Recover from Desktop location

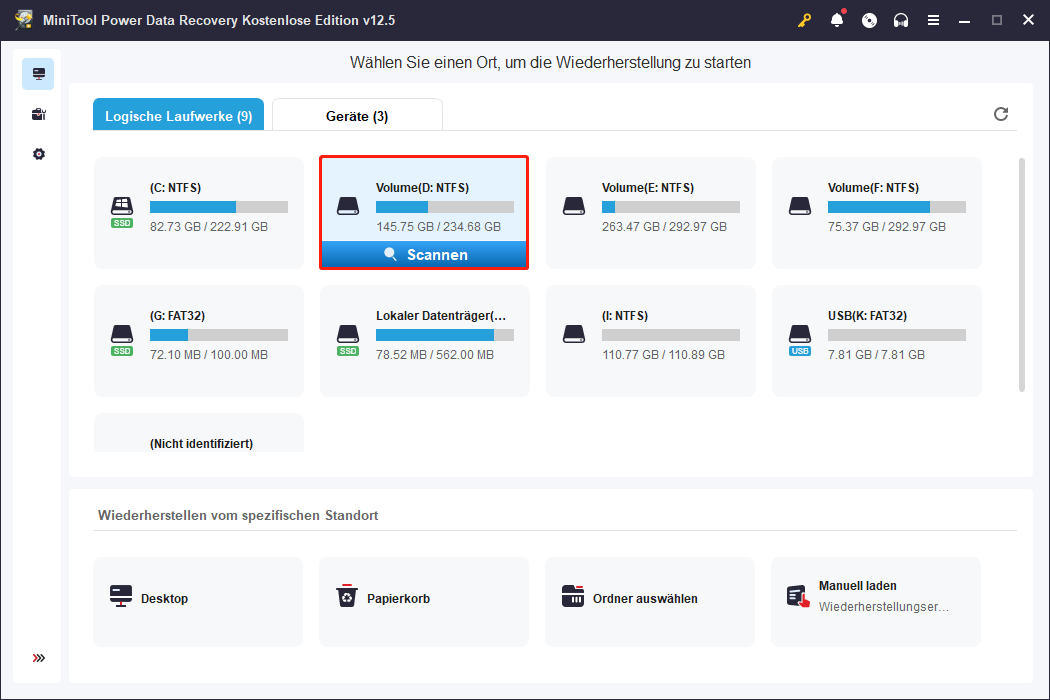(x=198, y=602)
